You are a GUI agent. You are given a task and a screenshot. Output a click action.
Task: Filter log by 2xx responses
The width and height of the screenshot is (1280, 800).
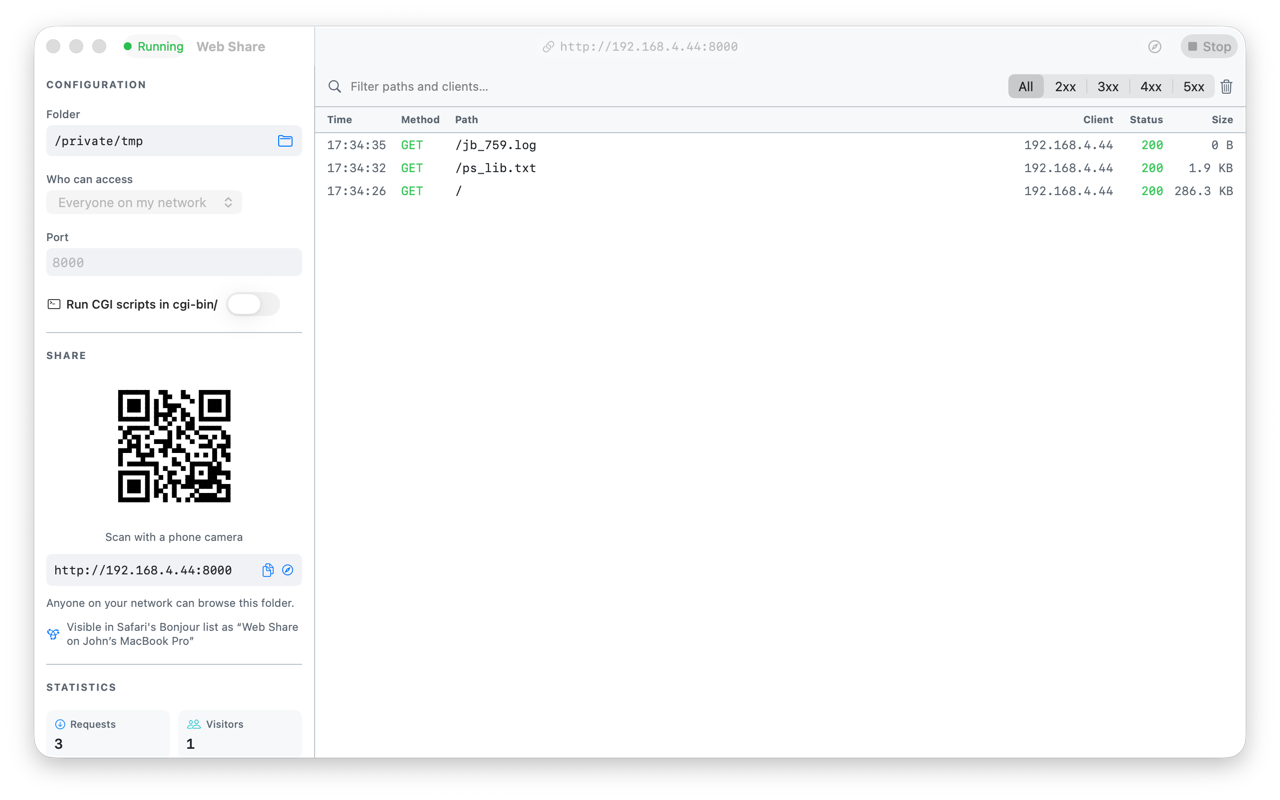(1066, 87)
